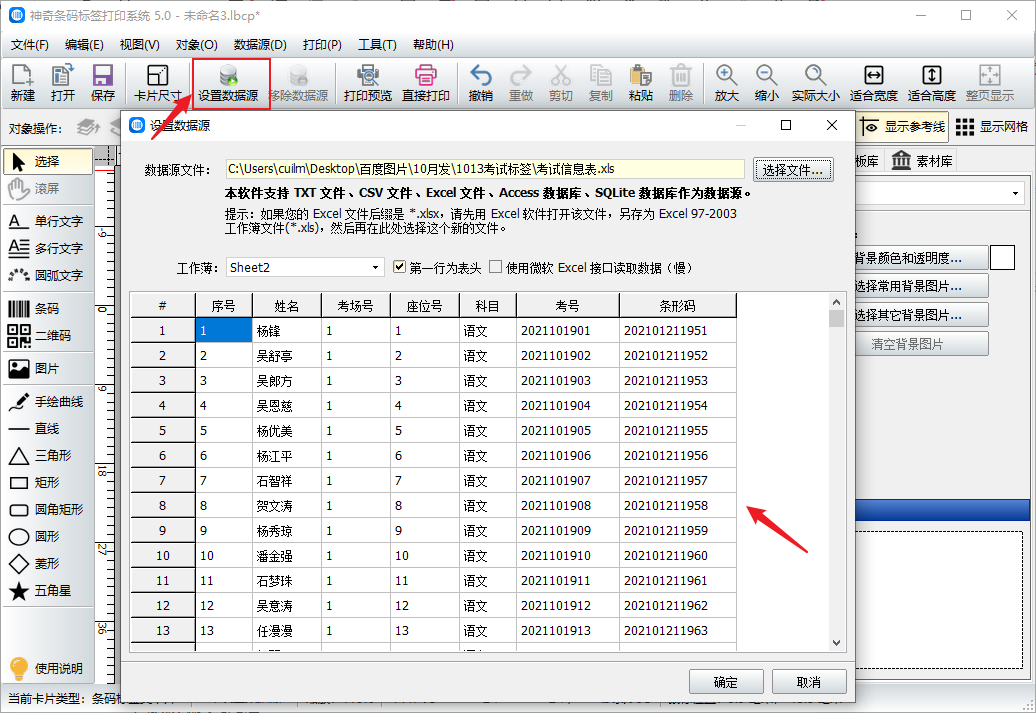Screen dimensions: 1036x713
Task: Open the 对象(O) menu
Action: (x=196, y=45)
